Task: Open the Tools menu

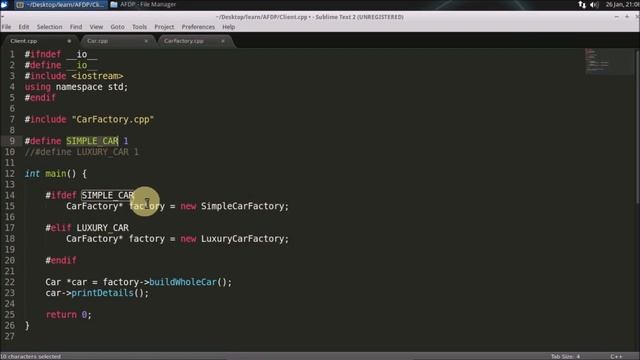Action: click(x=139, y=27)
